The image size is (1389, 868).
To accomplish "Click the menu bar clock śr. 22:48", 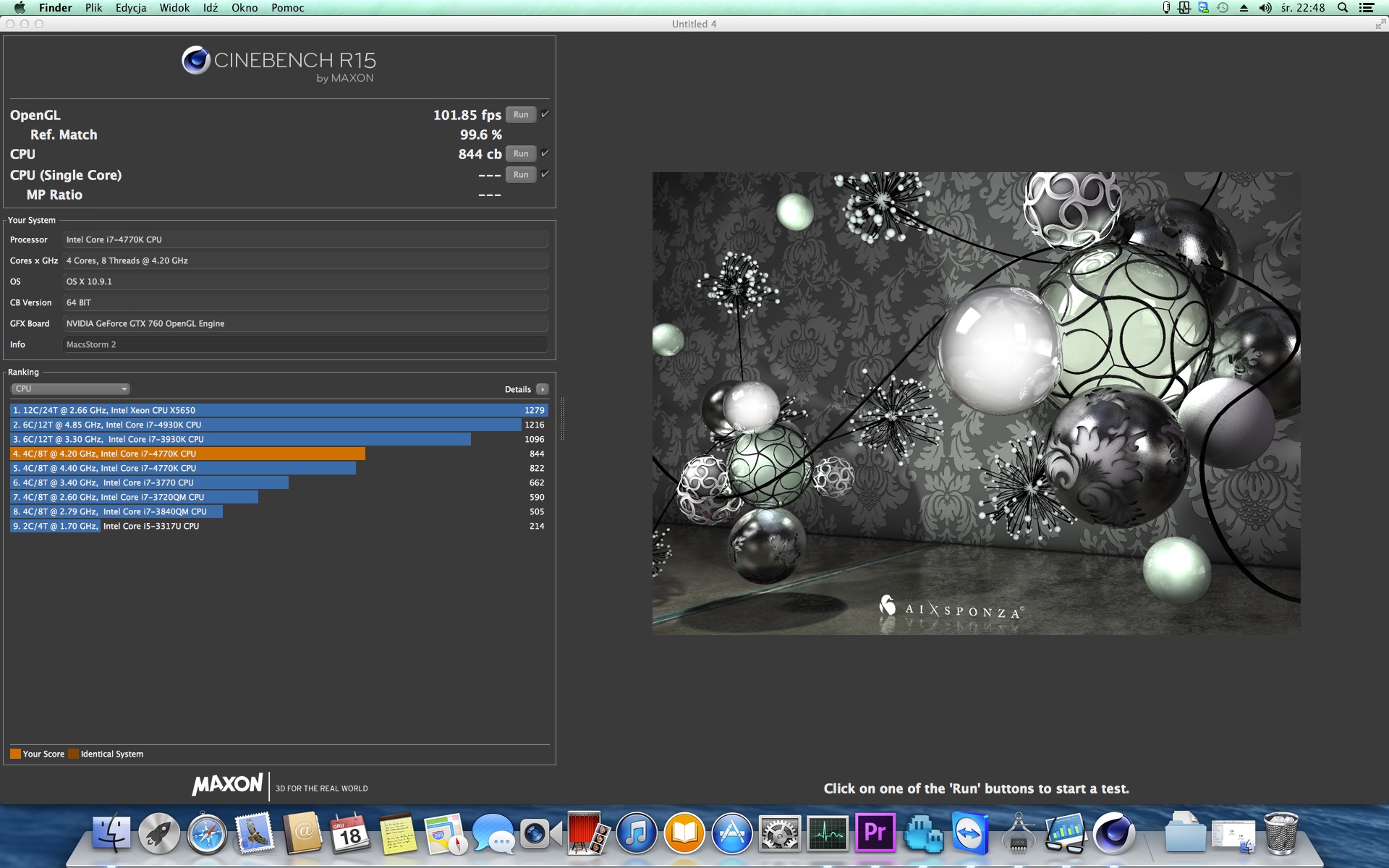I will coord(1303,8).
